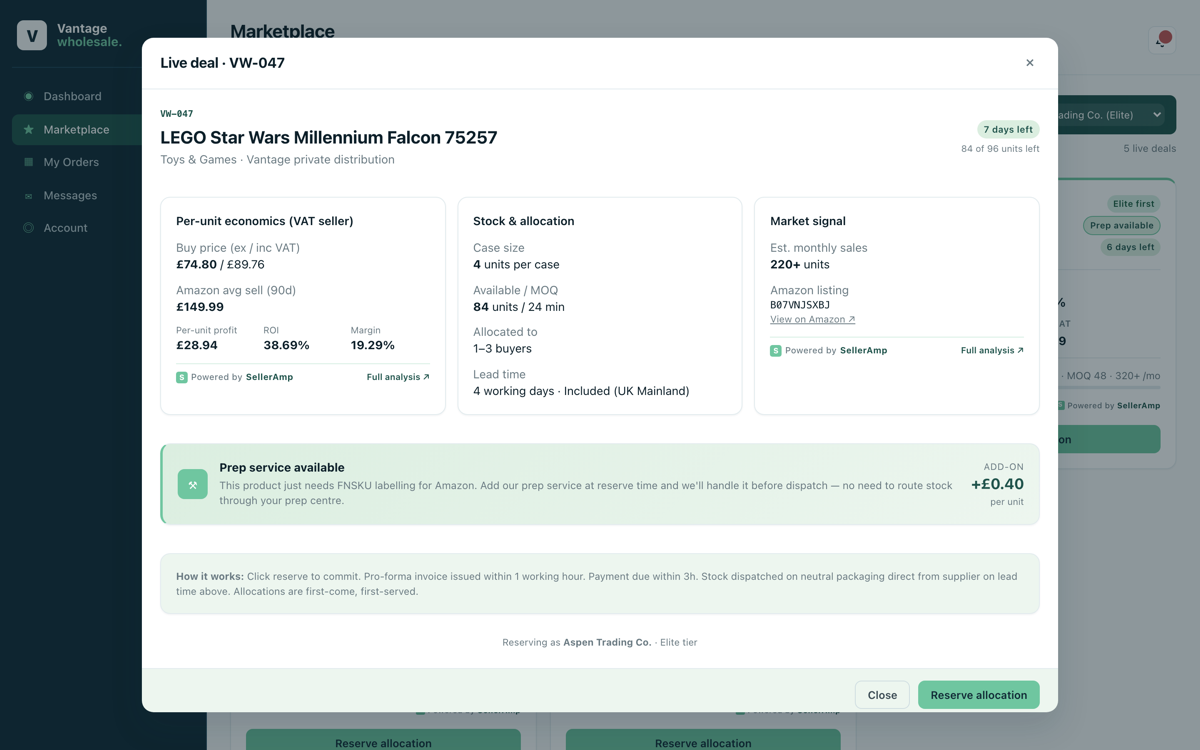This screenshot has width=1200, height=750.
Task: Click the ROI value 38.69%
Action: coord(286,345)
